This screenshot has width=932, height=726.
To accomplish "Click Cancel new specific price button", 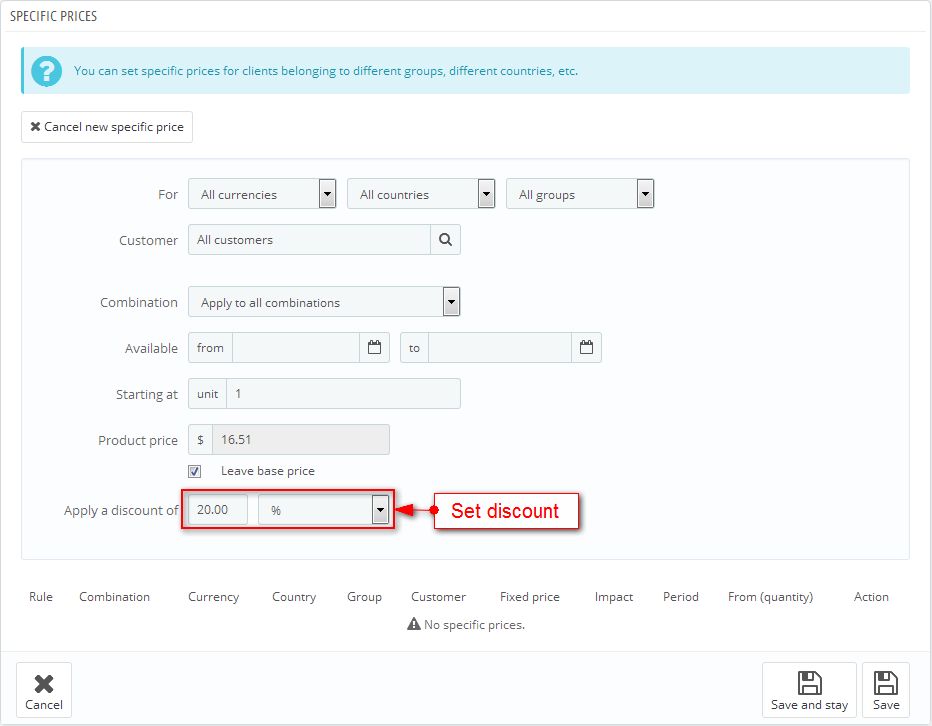I will (x=107, y=127).
